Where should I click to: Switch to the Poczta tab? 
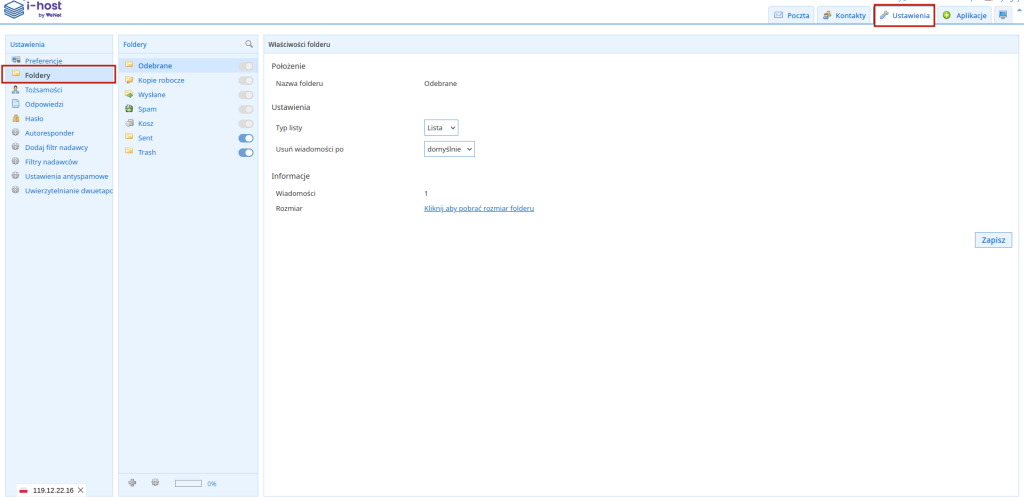[791, 16]
